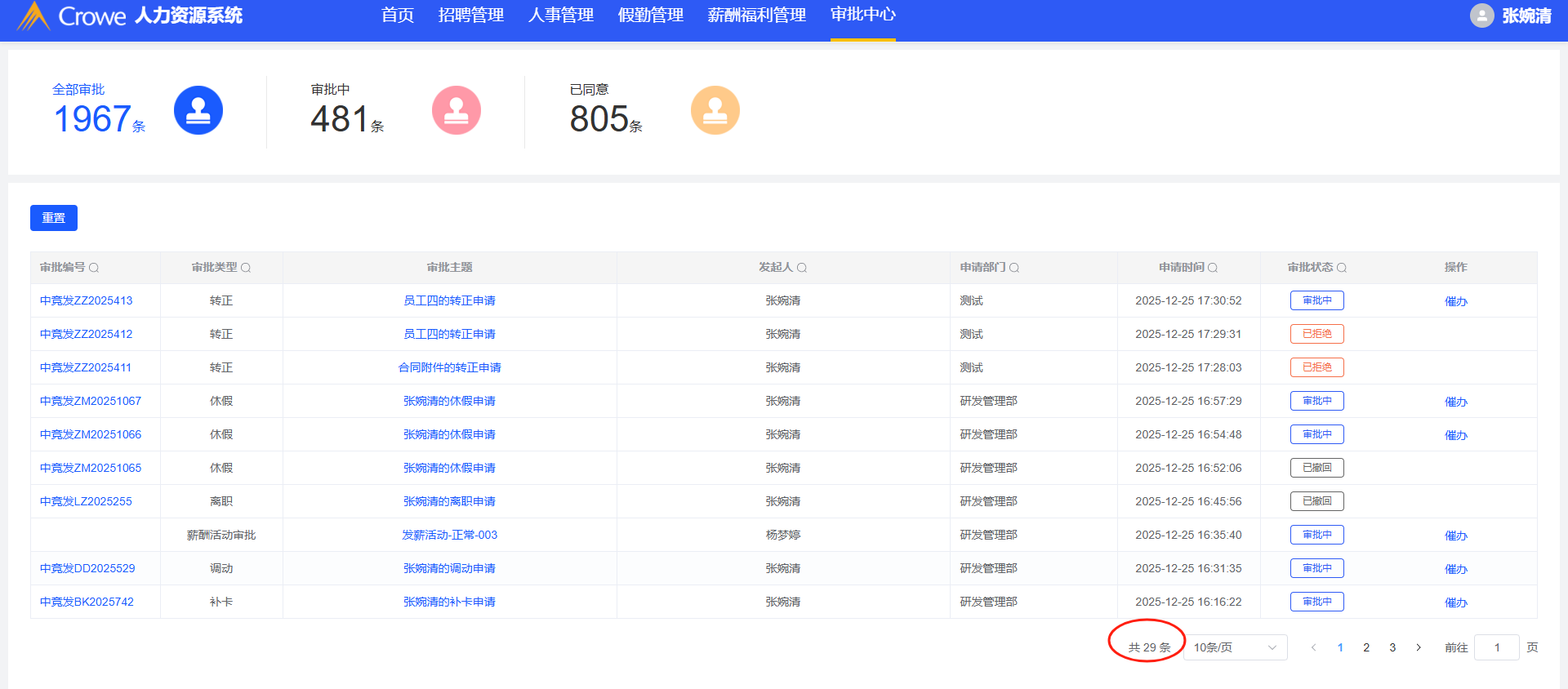
Task: Open the 10条/页 page size dropdown
Action: [x=1235, y=647]
